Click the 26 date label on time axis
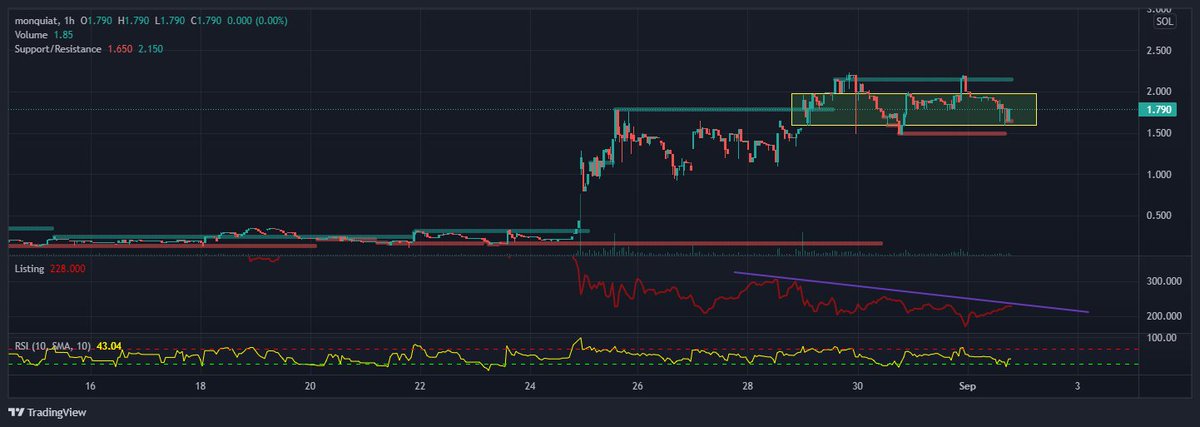 pos(638,385)
